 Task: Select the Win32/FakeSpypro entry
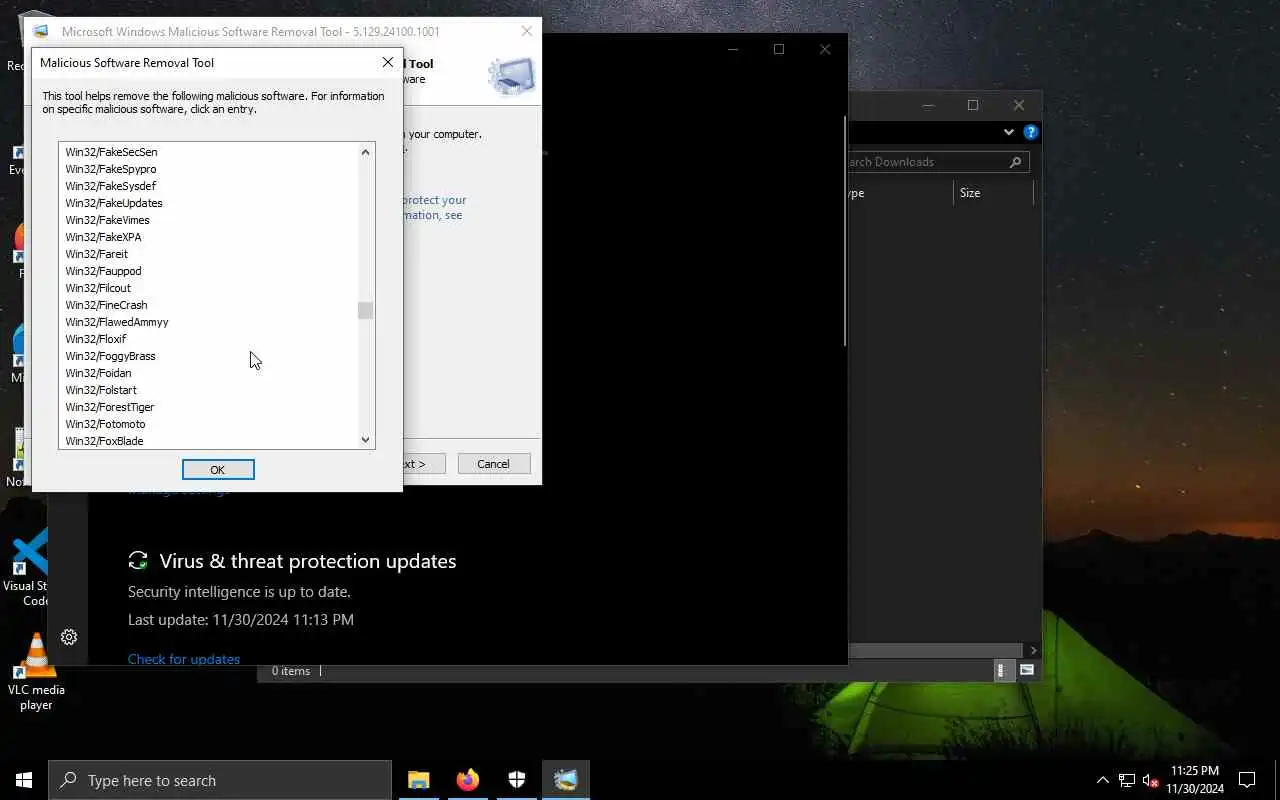111,169
